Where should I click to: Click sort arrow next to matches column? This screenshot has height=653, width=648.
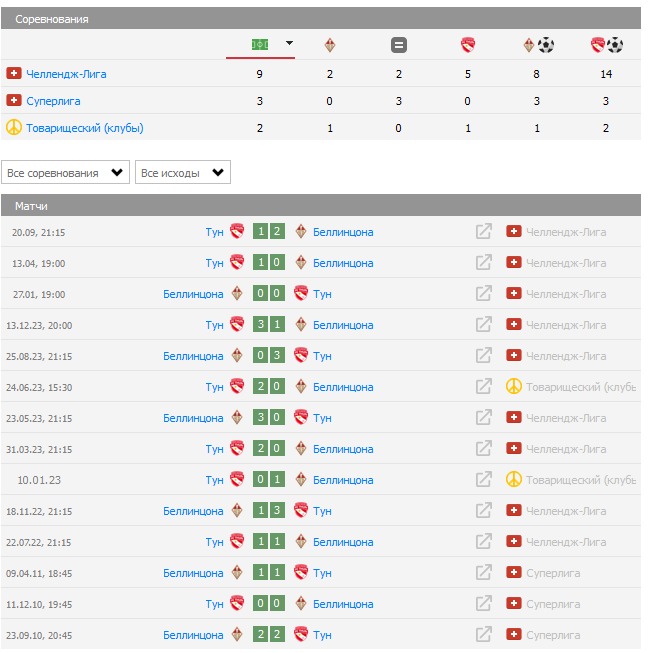[289, 43]
